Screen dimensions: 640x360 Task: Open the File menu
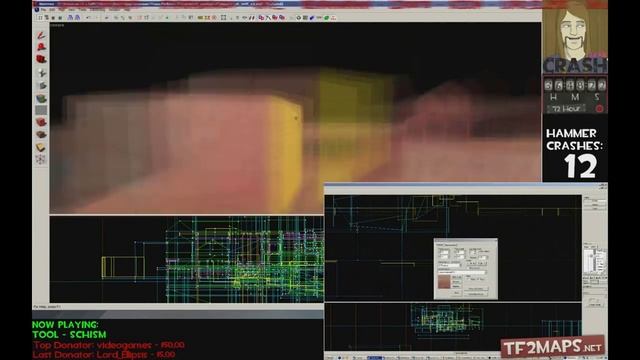click(43, 9)
